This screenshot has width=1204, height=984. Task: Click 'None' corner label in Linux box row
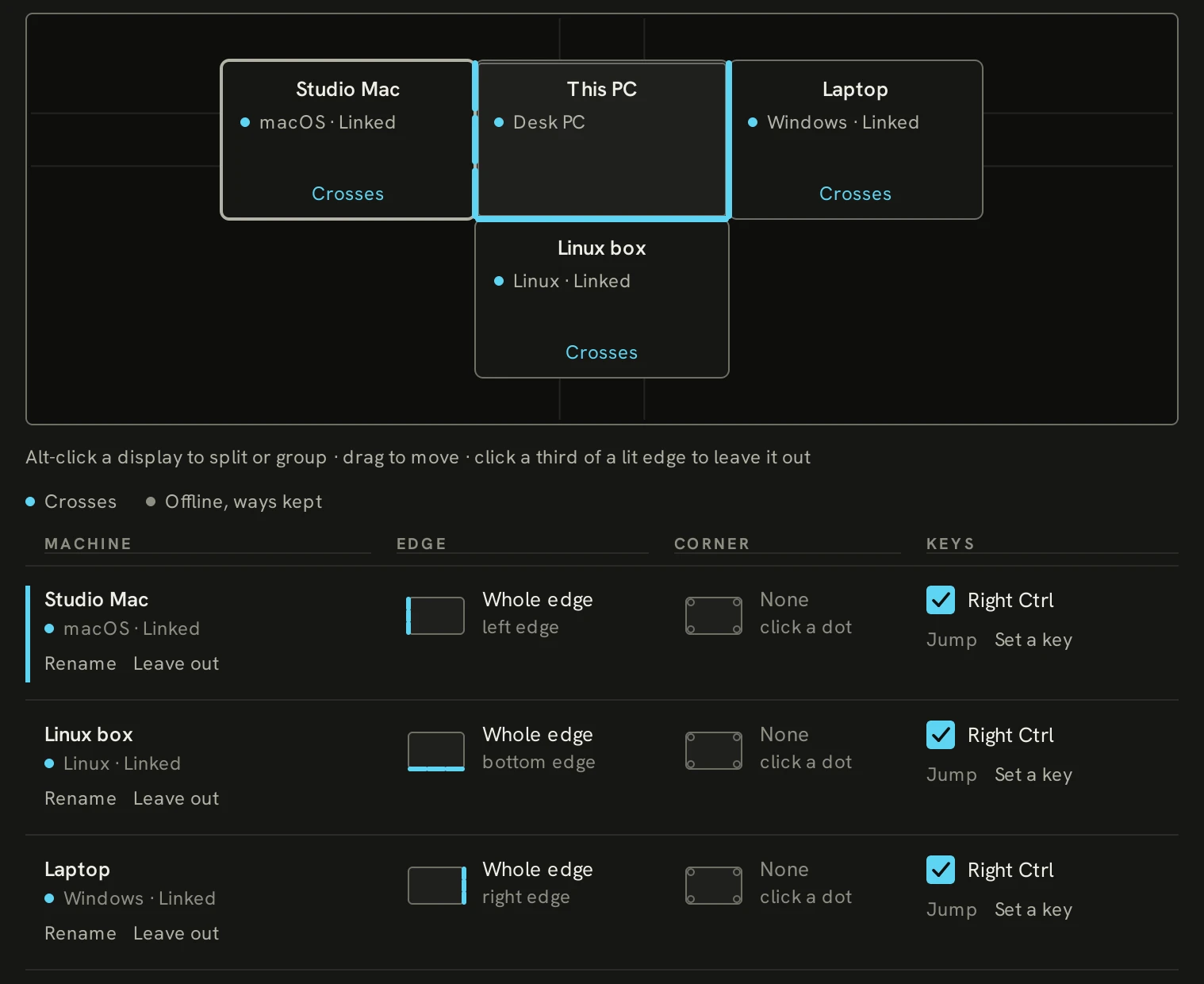pos(784,734)
